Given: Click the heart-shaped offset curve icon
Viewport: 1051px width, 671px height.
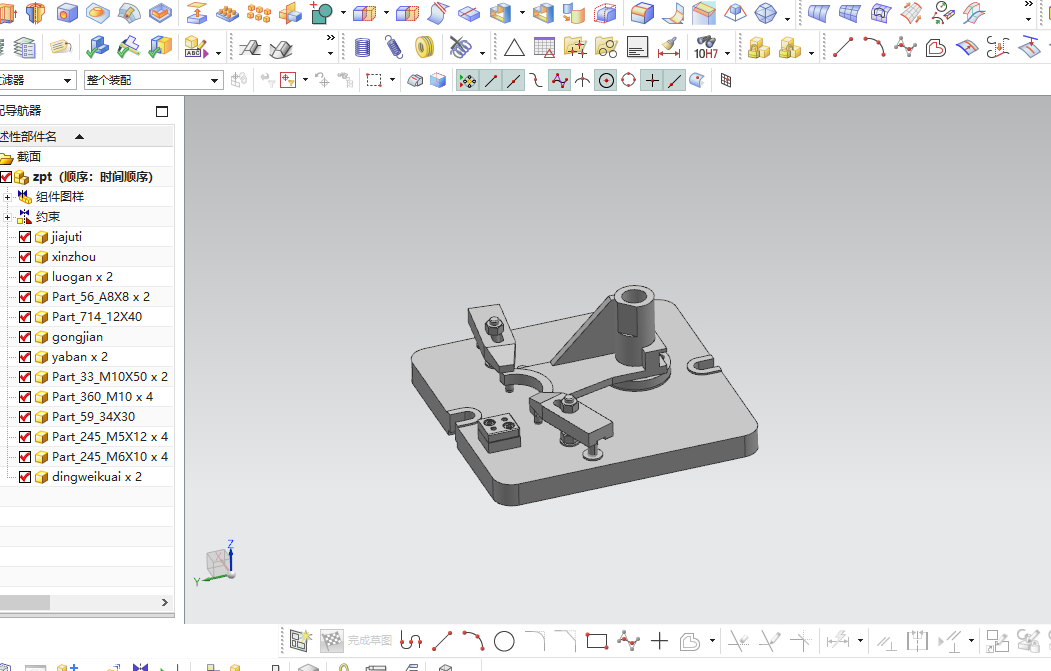Looking at the screenshot, I should click(x=935, y=48).
